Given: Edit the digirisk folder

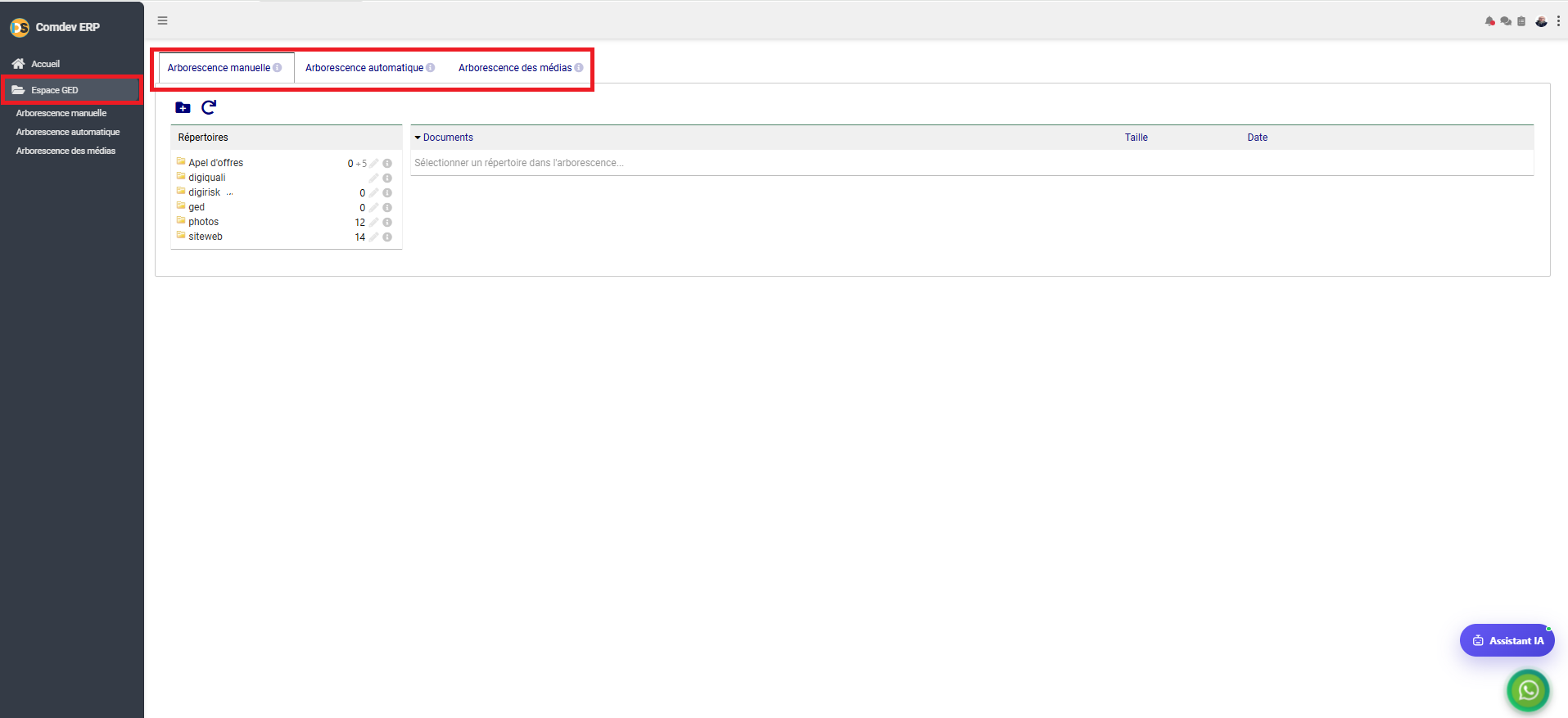Looking at the screenshot, I should click(374, 193).
